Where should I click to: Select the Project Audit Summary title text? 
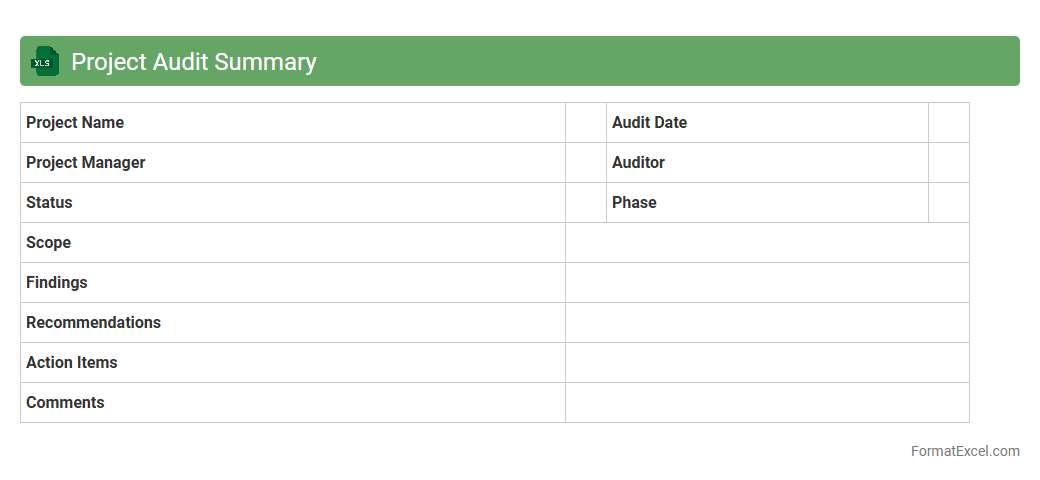click(193, 62)
